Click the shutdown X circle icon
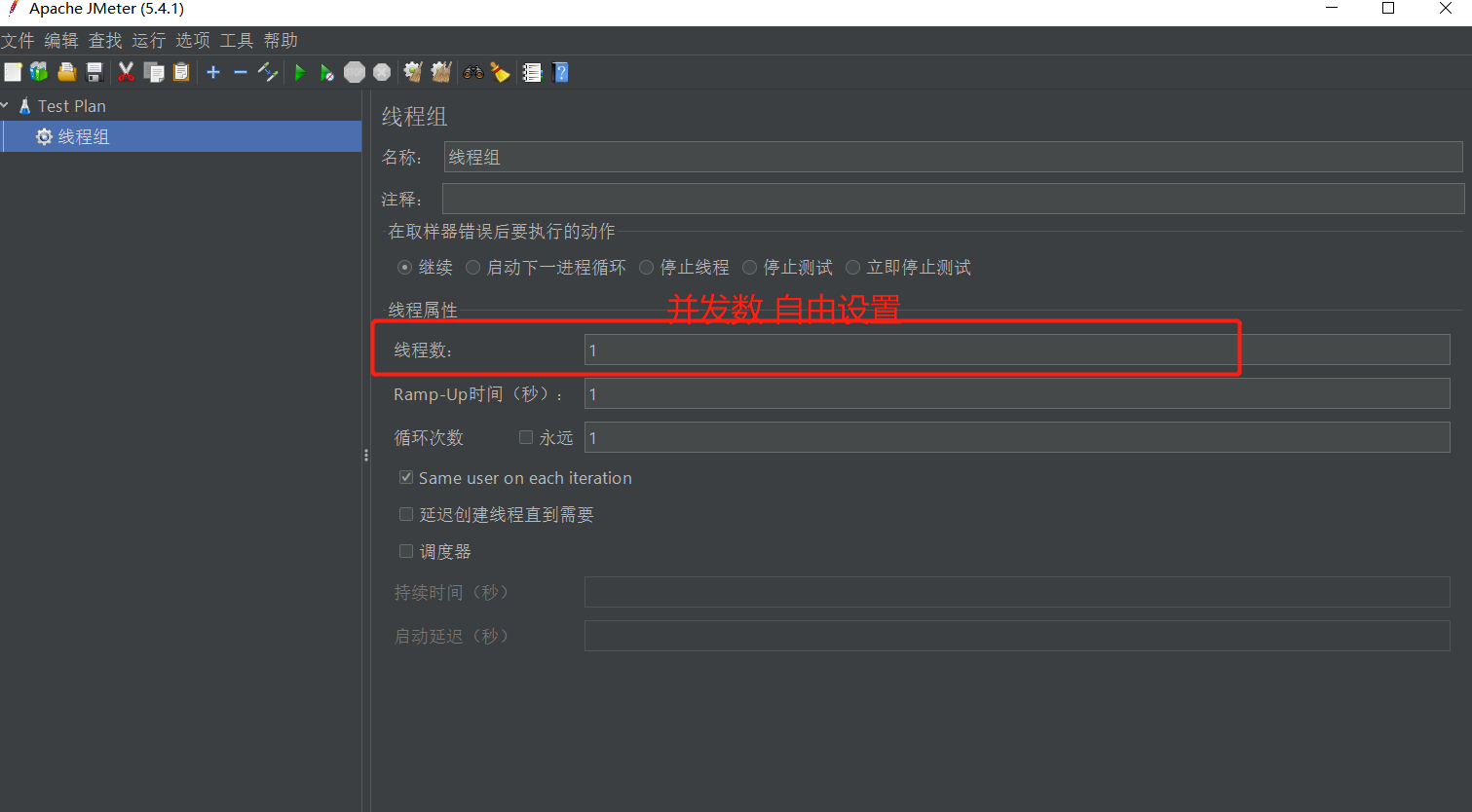The image size is (1472, 812). [382, 72]
